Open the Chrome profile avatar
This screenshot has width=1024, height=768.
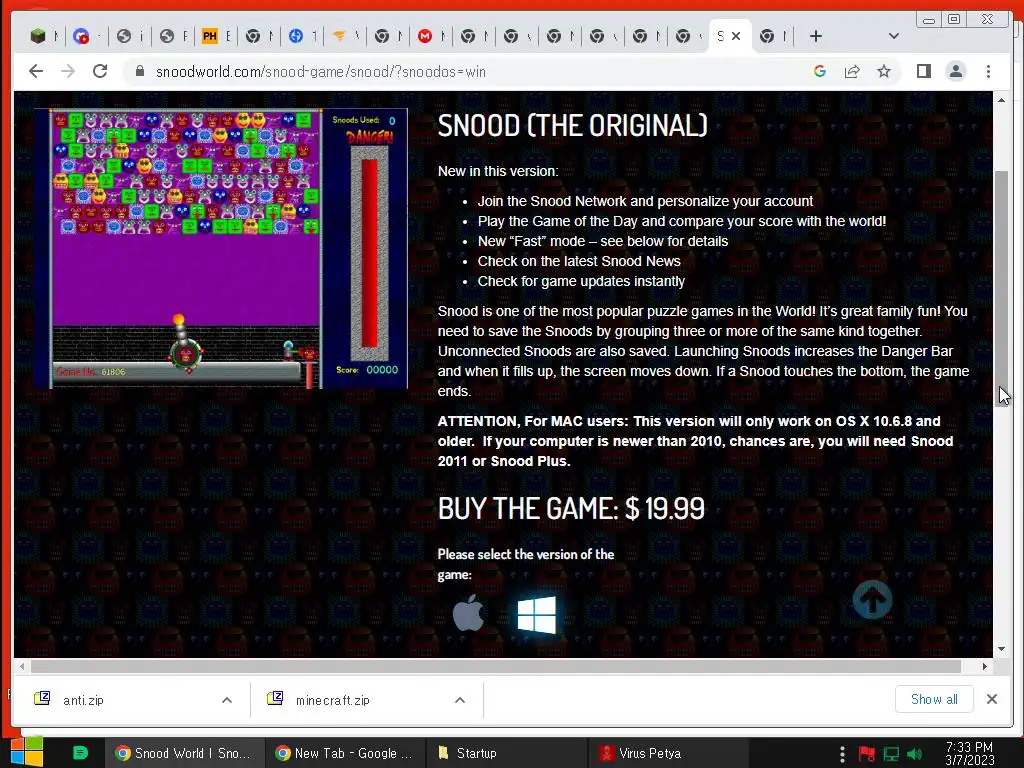955,71
